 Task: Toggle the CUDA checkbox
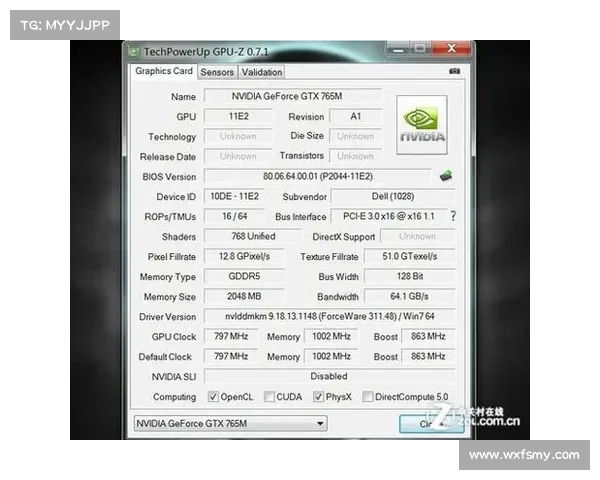pos(269,397)
